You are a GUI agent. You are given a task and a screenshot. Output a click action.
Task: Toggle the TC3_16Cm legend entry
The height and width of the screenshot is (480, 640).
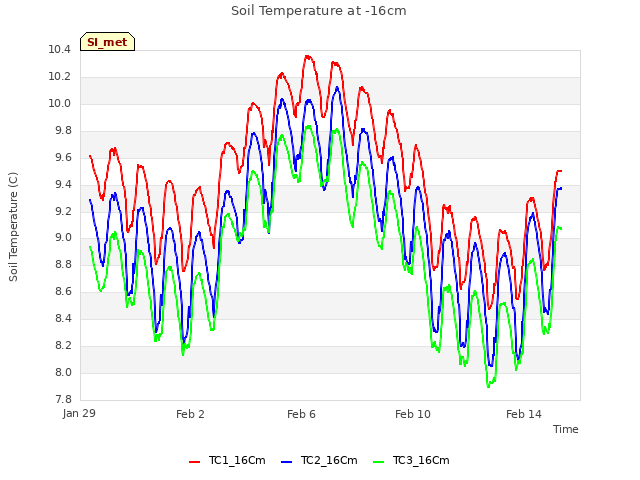(x=411, y=460)
